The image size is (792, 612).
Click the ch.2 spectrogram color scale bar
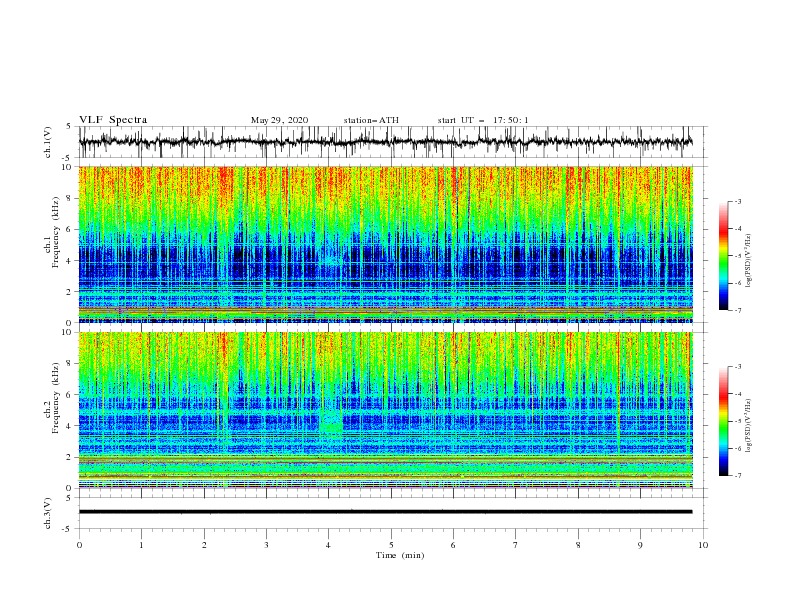(723, 421)
